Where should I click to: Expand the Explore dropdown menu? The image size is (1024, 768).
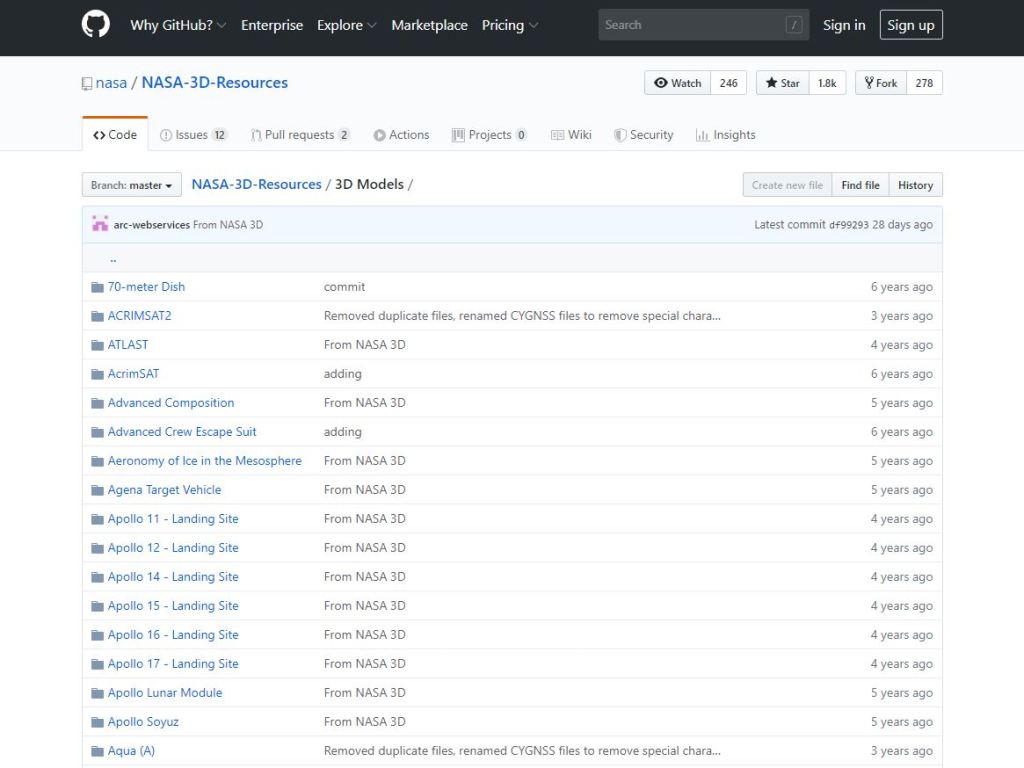pos(346,25)
